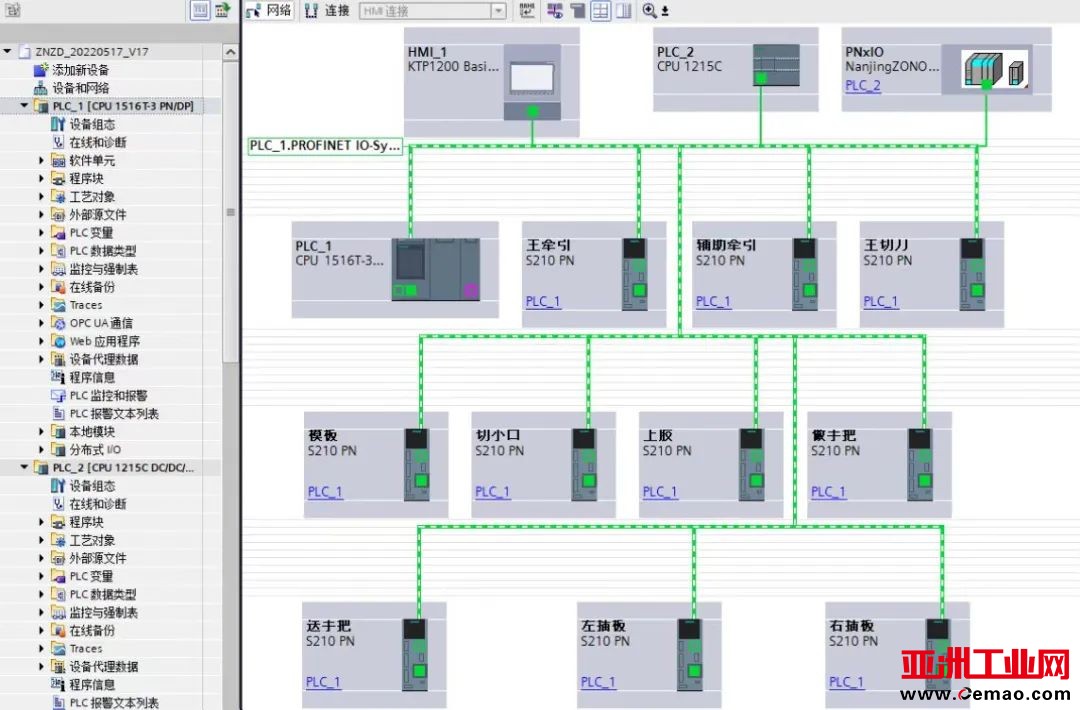Open 设备和网络 in the project tree
The width and height of the screenshot is (1080, 710).
[81, 88]
